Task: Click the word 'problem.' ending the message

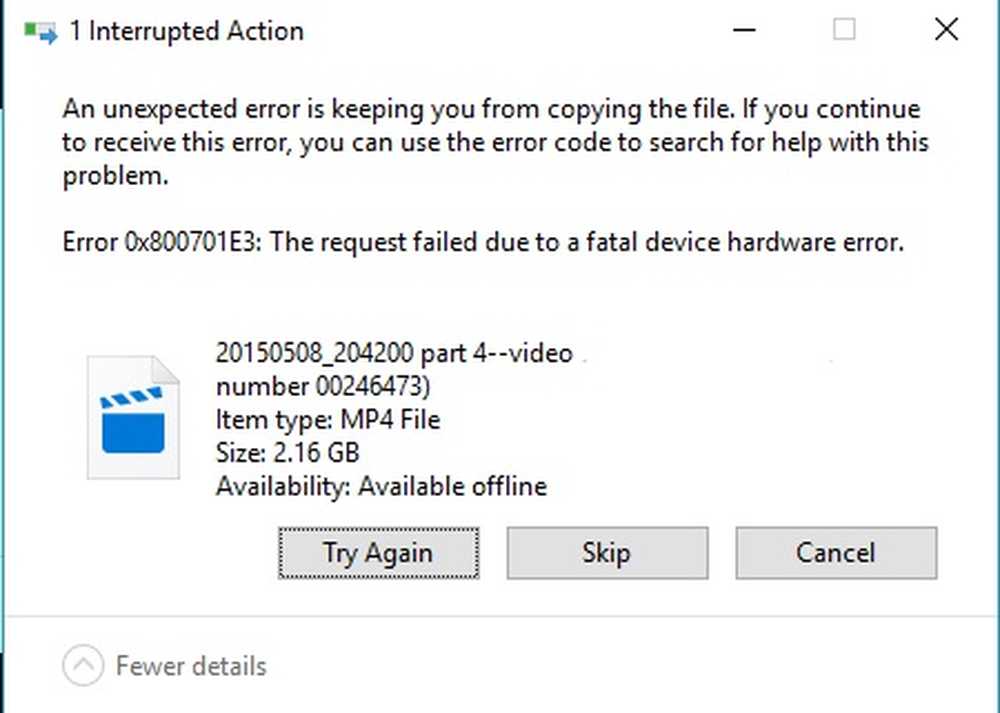Action: 115,177
